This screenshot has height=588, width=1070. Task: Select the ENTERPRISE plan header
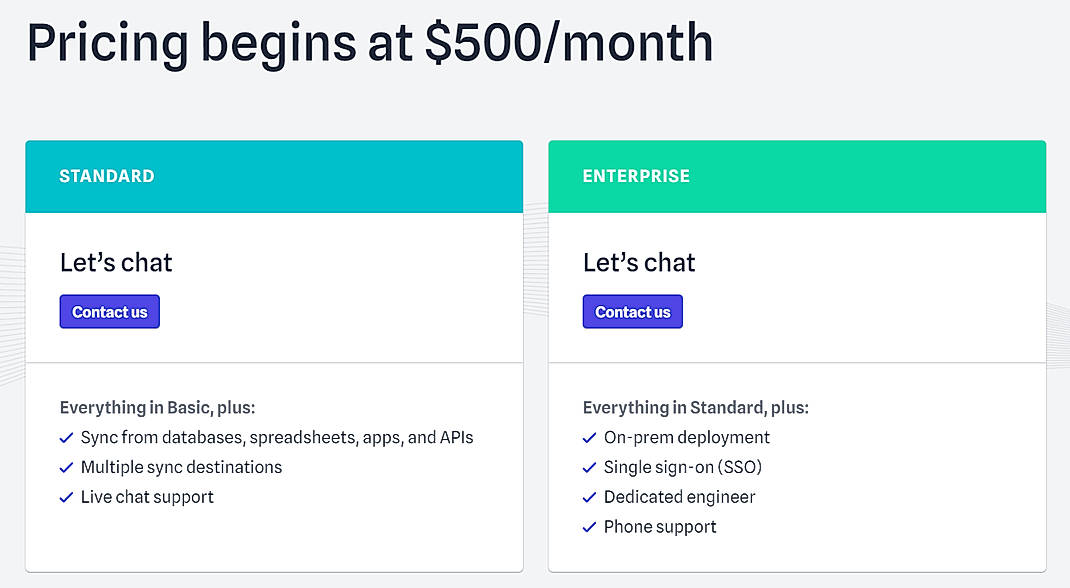pos(636,175)
